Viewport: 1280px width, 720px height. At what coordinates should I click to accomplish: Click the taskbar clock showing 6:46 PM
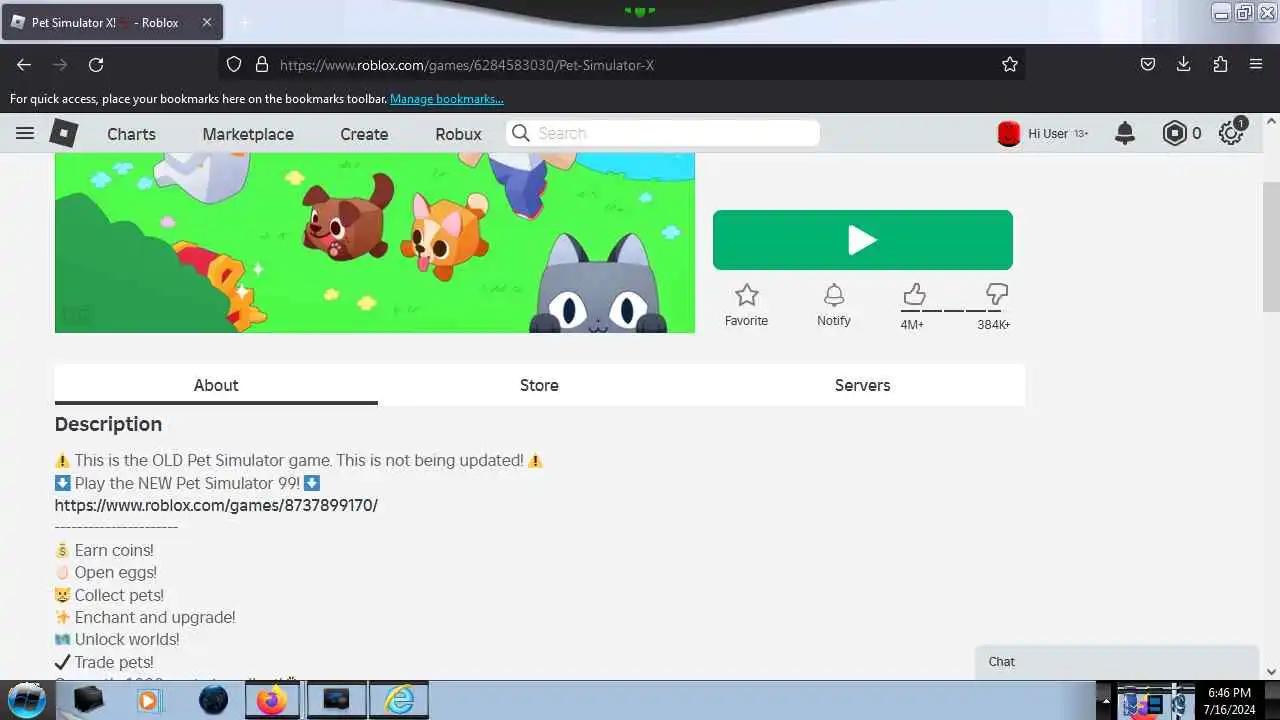click(1229, 700)
